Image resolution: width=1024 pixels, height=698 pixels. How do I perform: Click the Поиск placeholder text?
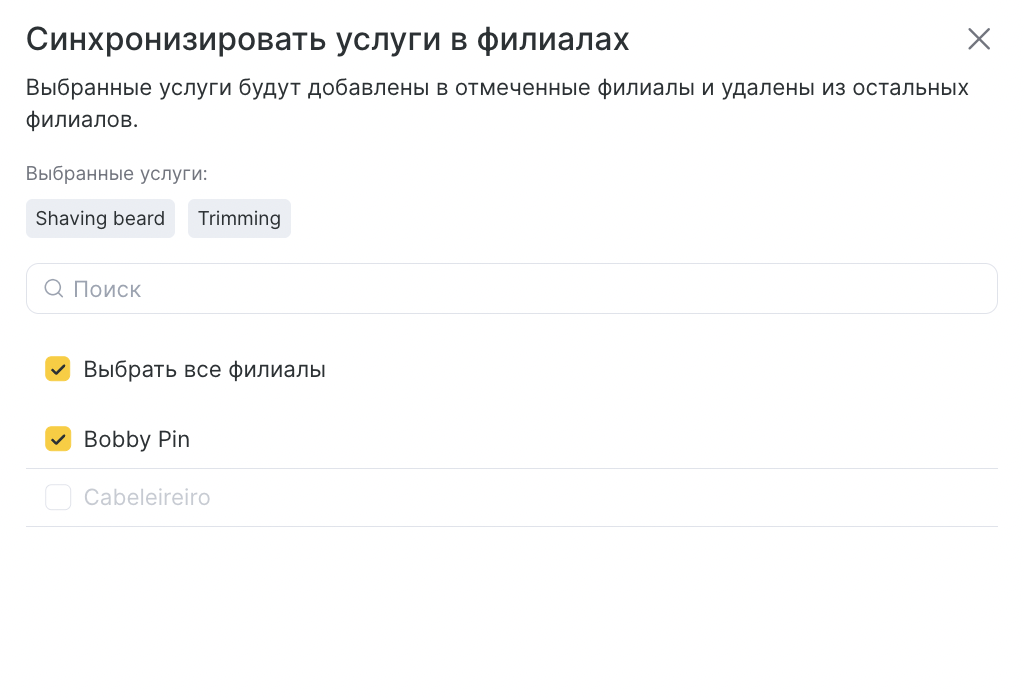coord(107,289)
